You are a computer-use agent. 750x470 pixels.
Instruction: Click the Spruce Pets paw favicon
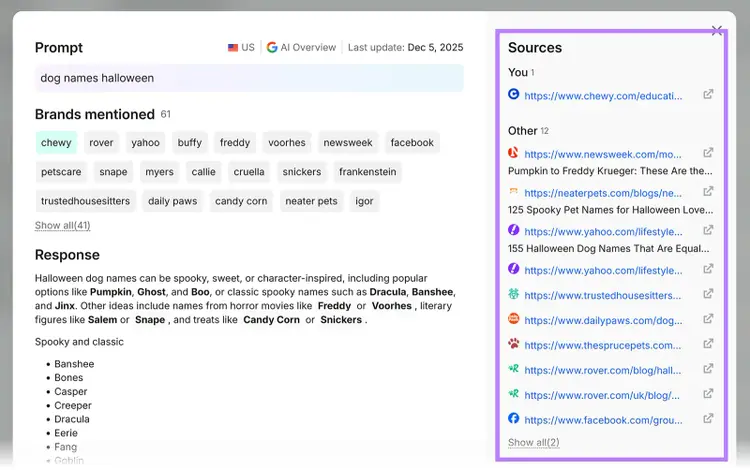pyautogui.click(x=513, y=343)
